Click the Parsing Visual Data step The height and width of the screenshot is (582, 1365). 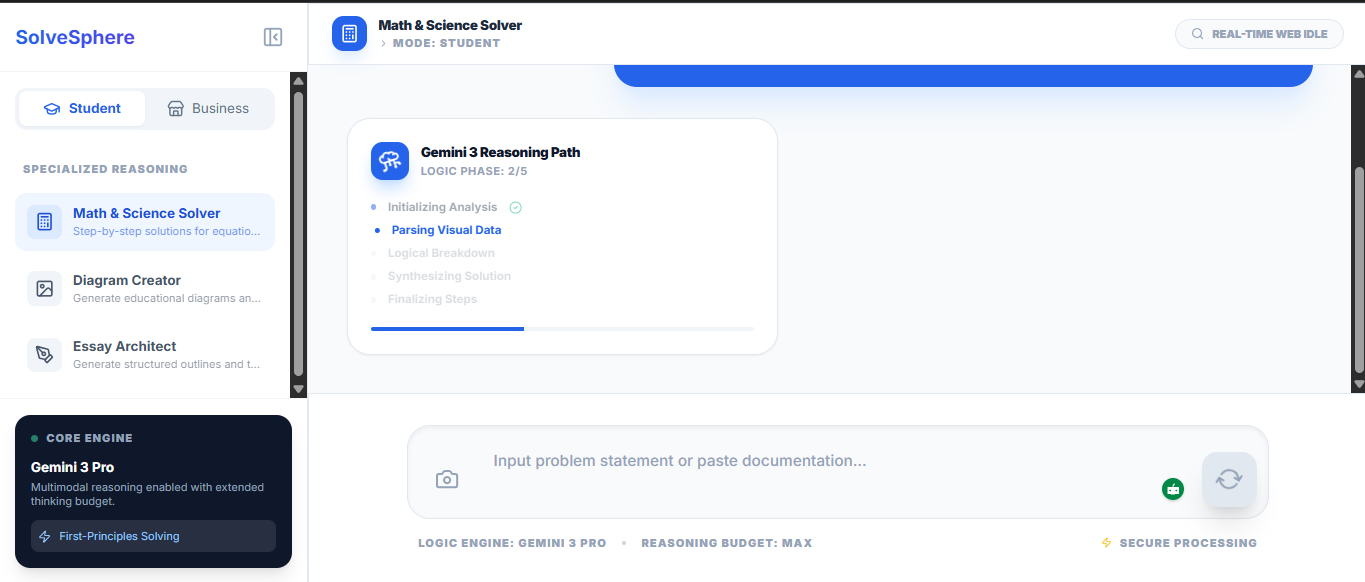tap(446, 230)
